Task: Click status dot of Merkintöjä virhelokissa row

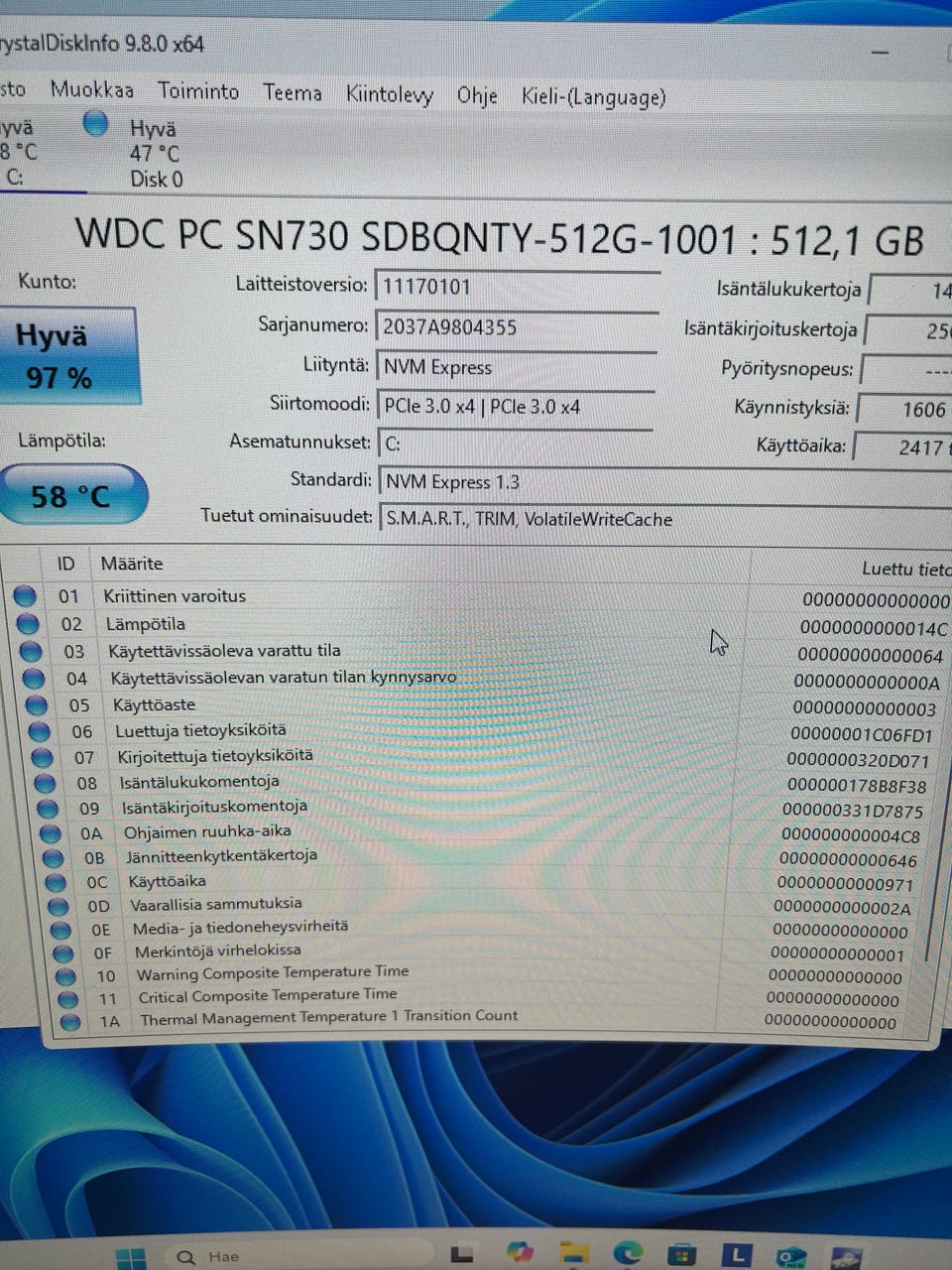Action: tap(63, 953)
